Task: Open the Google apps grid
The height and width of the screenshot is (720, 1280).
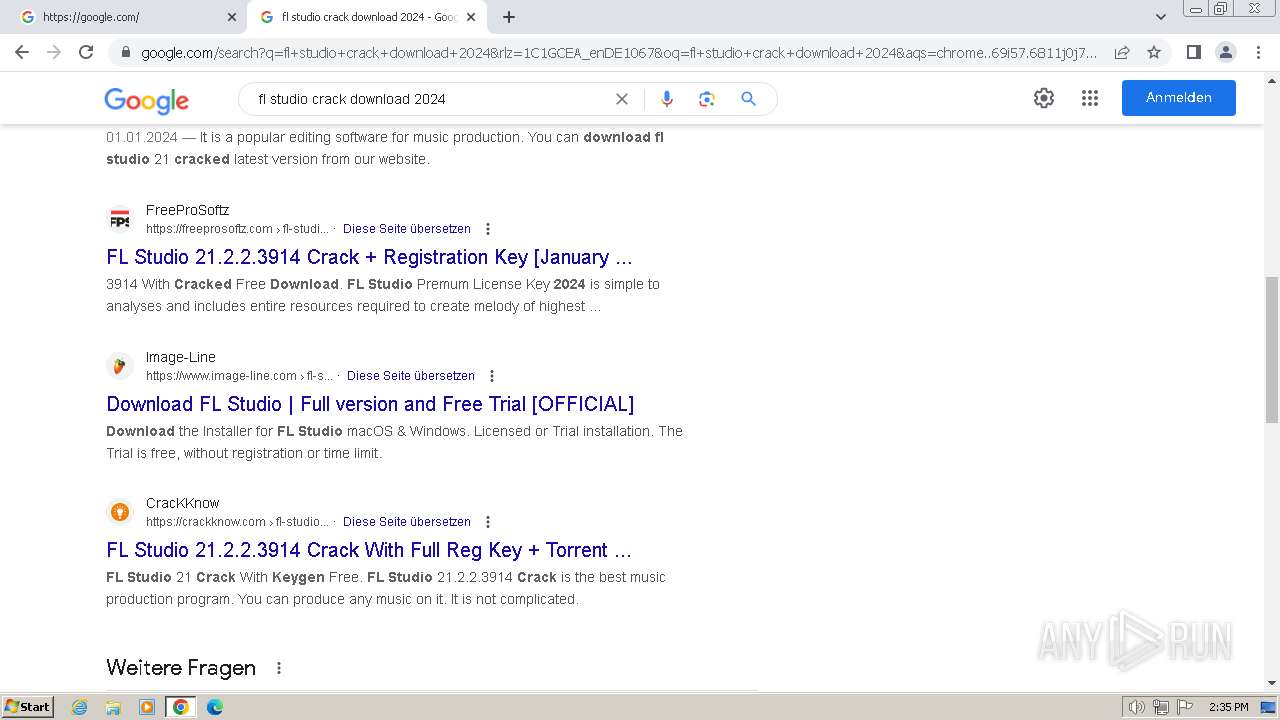Action: click(x=1090, y=98)
